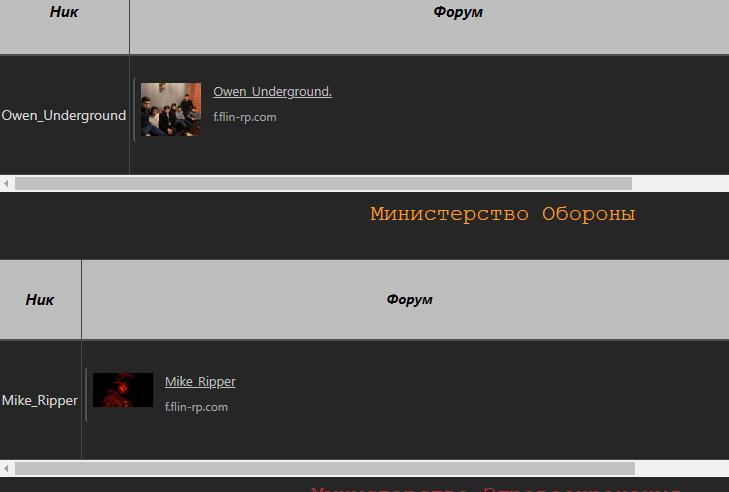Click the empty track right of second scrollbar
Image resolution: width=729 pixels, height=492 pixels.
(682, 468)
